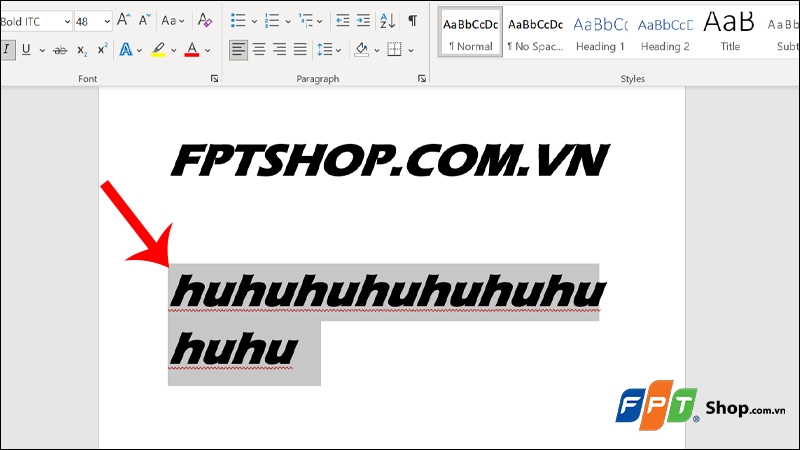
Task: Apply borders to selection
Action: 394,49
